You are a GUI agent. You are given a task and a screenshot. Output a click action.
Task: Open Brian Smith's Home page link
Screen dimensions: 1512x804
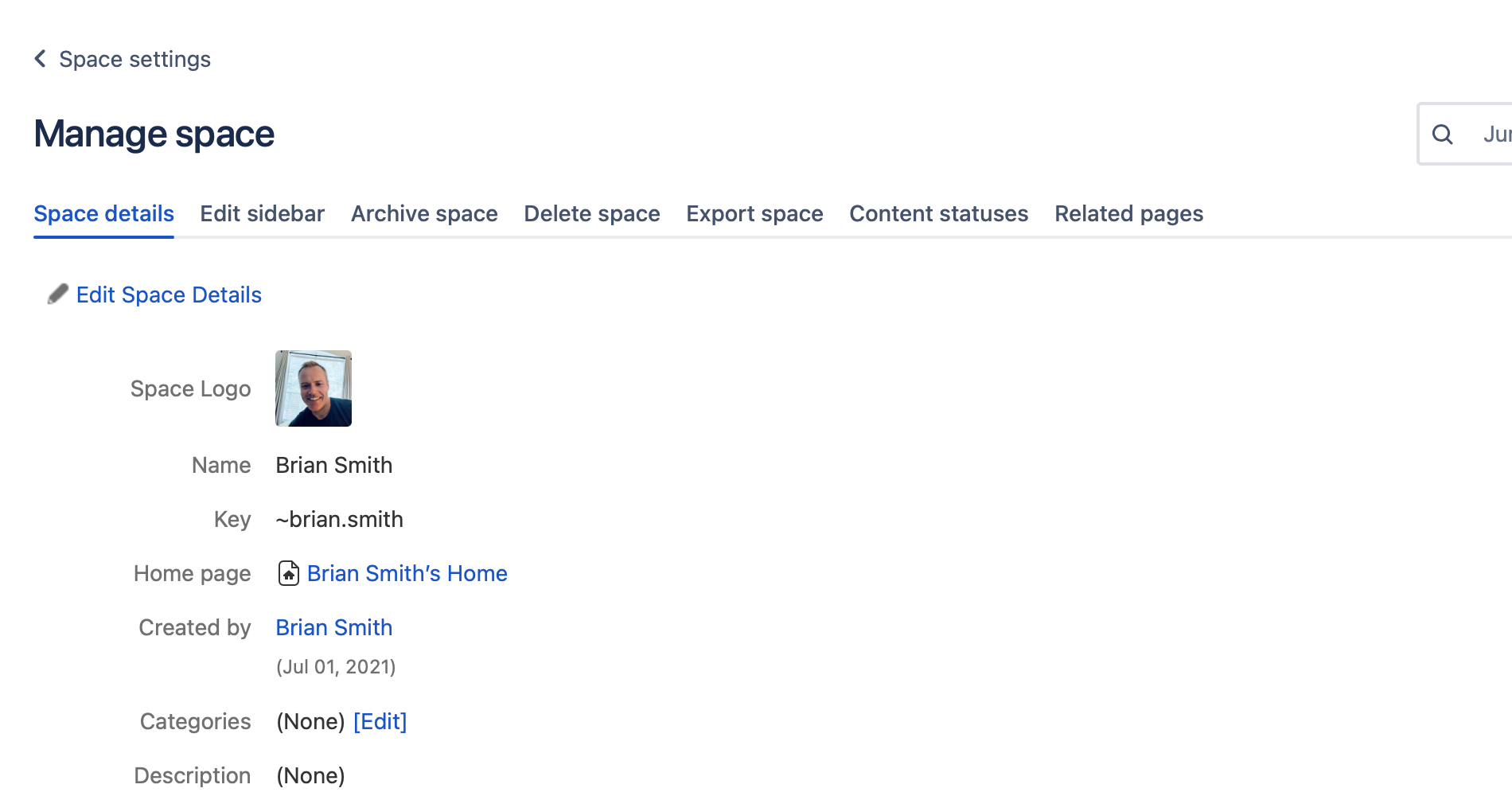tap(407, 573)
